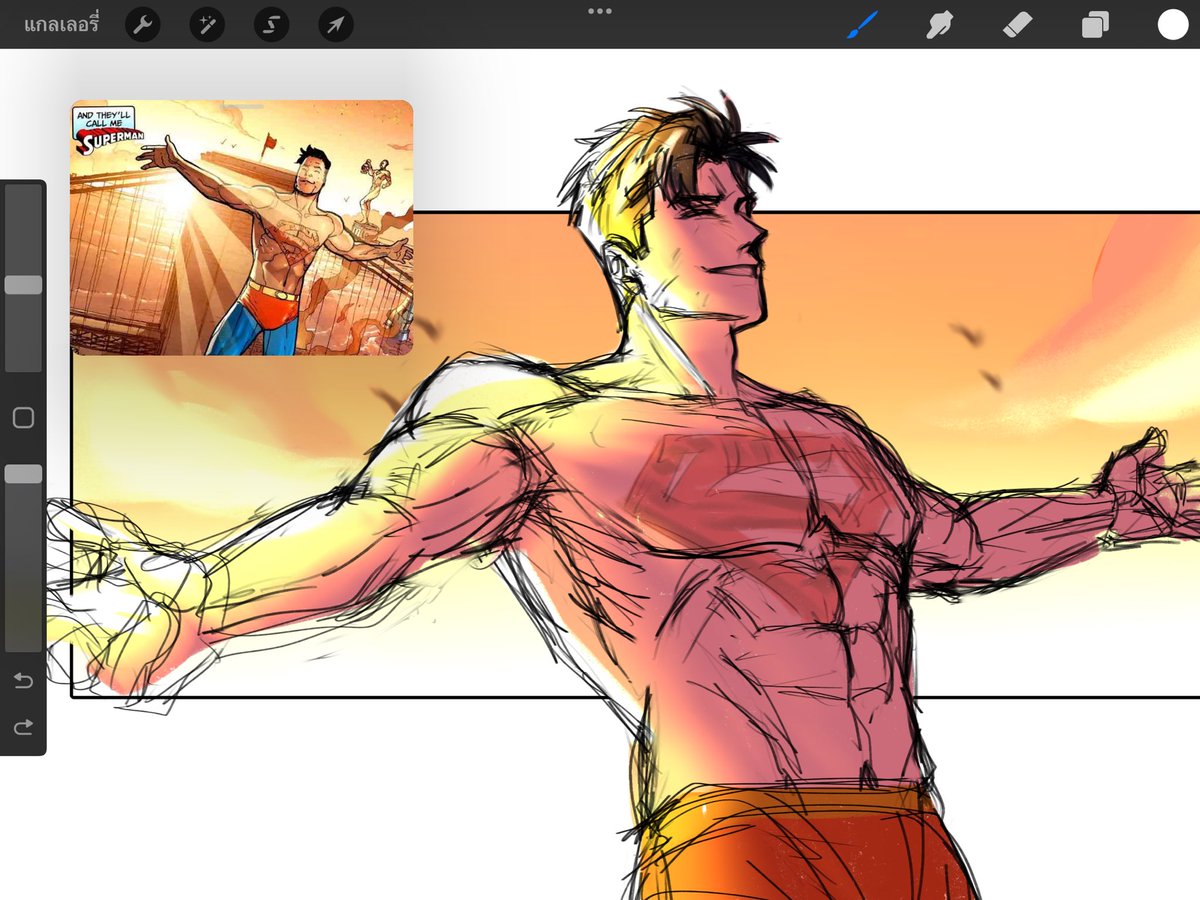Redo the last undone stroke
Image resolution: width=1200 pixels, height=900 pixels.
click(x=23, y=727)
